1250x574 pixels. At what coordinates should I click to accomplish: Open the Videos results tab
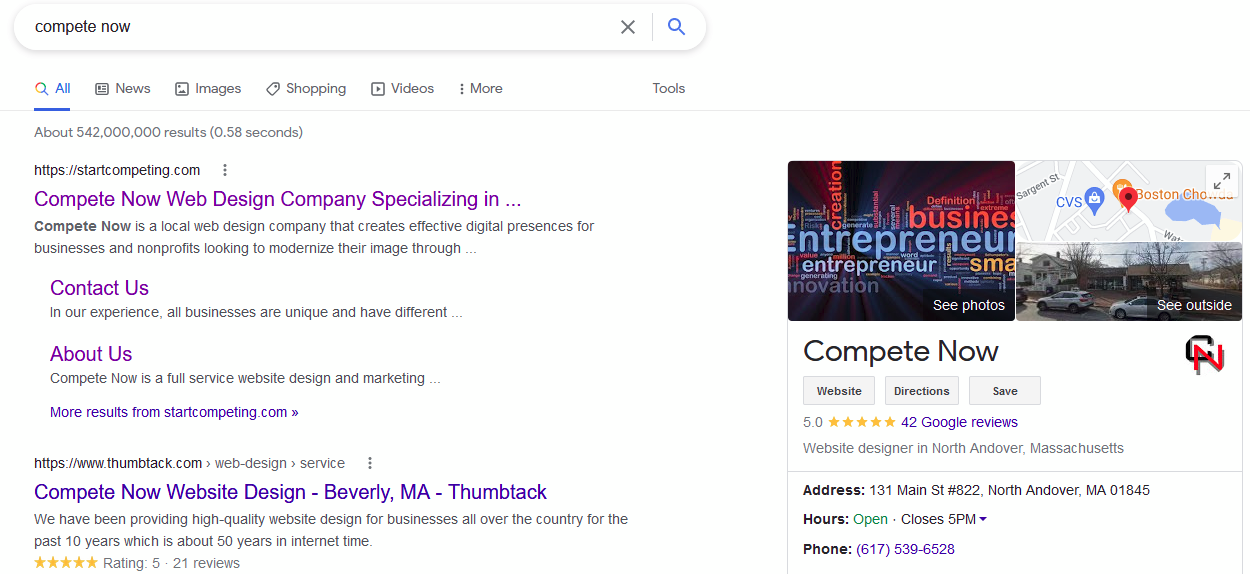(402, 88)
